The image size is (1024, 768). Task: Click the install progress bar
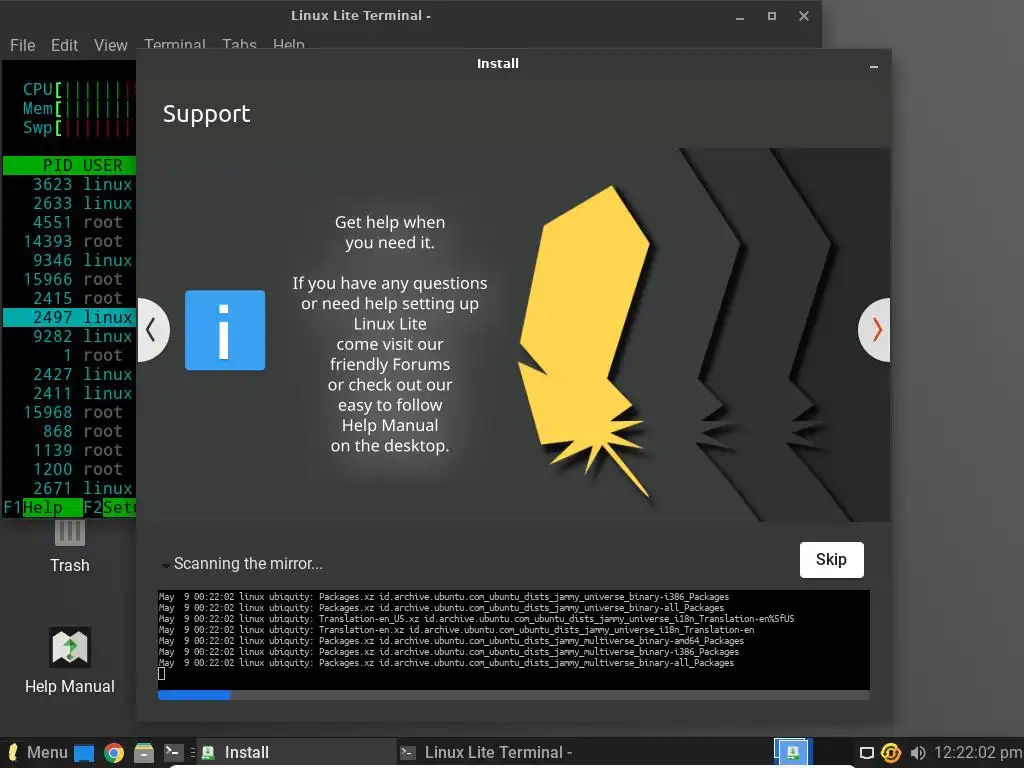(513, 696)
